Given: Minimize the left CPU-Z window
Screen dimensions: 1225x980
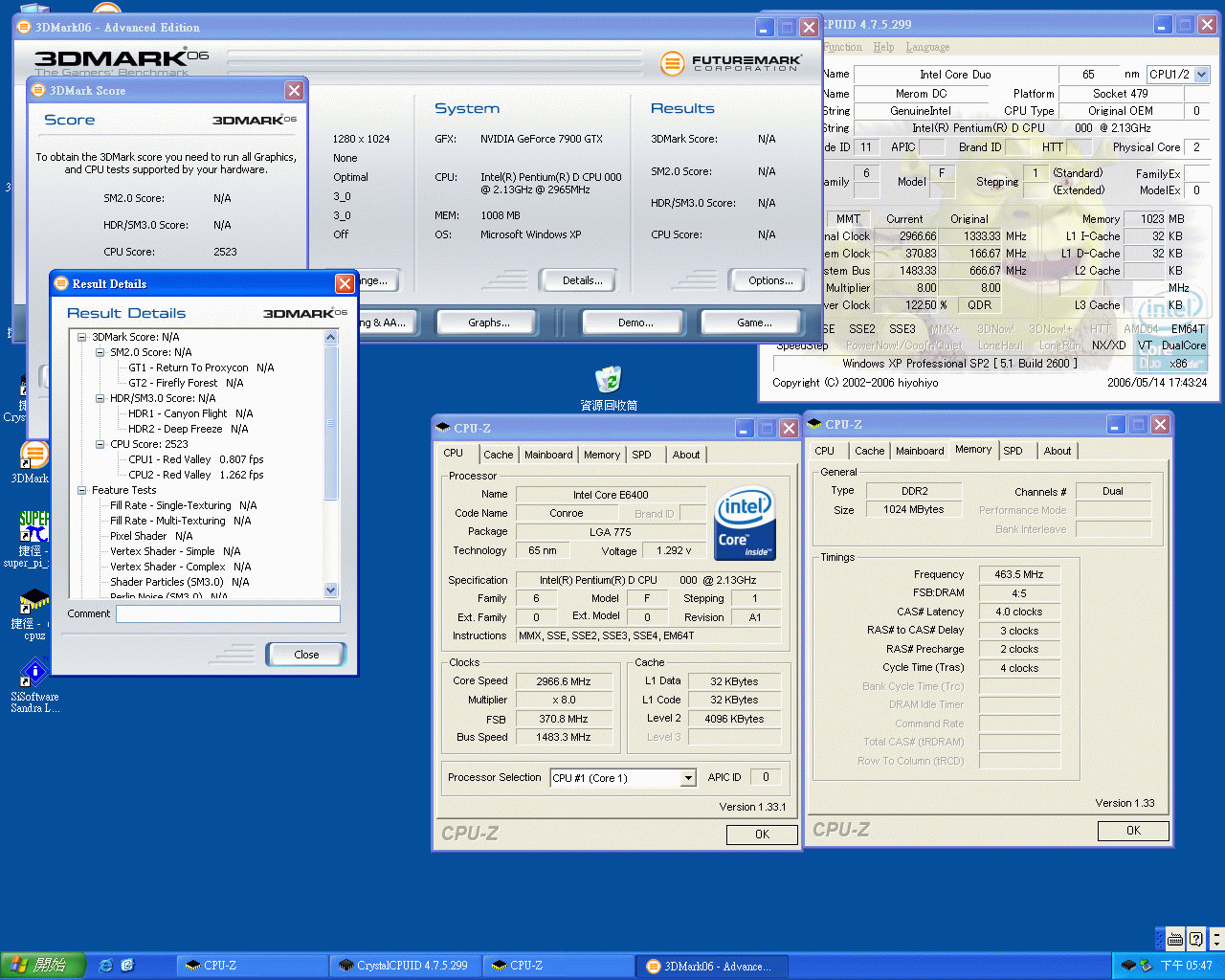Looking at the screenshot, I should pos(746,428).
